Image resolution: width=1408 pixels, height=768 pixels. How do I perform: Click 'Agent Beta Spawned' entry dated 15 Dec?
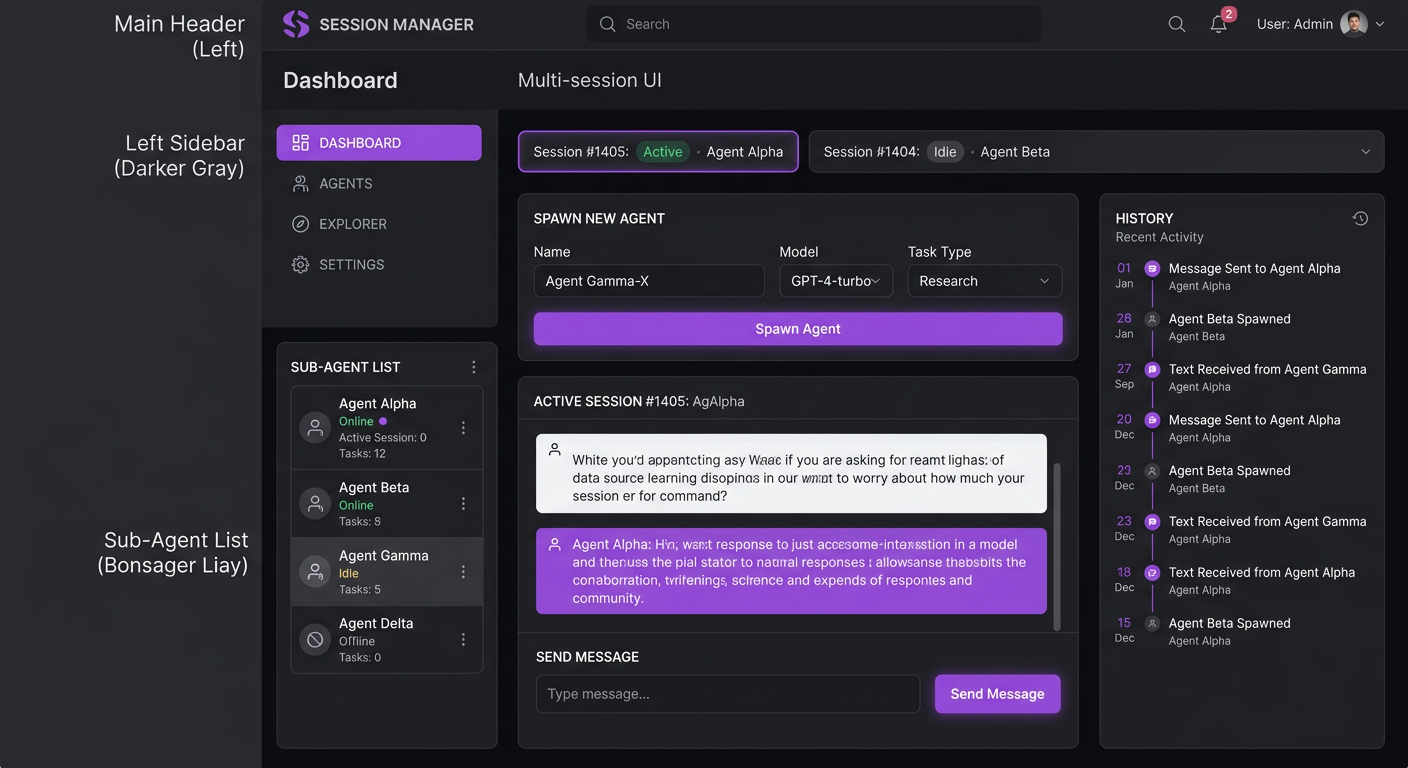[1229, 623]
